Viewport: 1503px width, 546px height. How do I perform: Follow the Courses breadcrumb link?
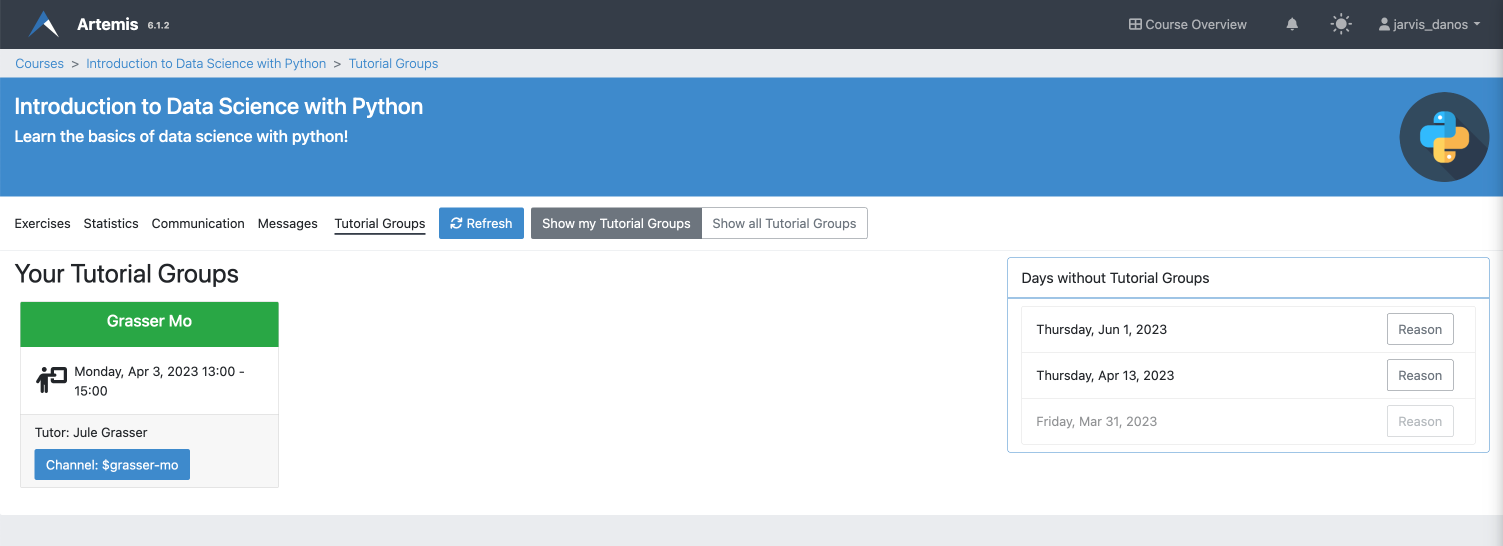point(39,63)
